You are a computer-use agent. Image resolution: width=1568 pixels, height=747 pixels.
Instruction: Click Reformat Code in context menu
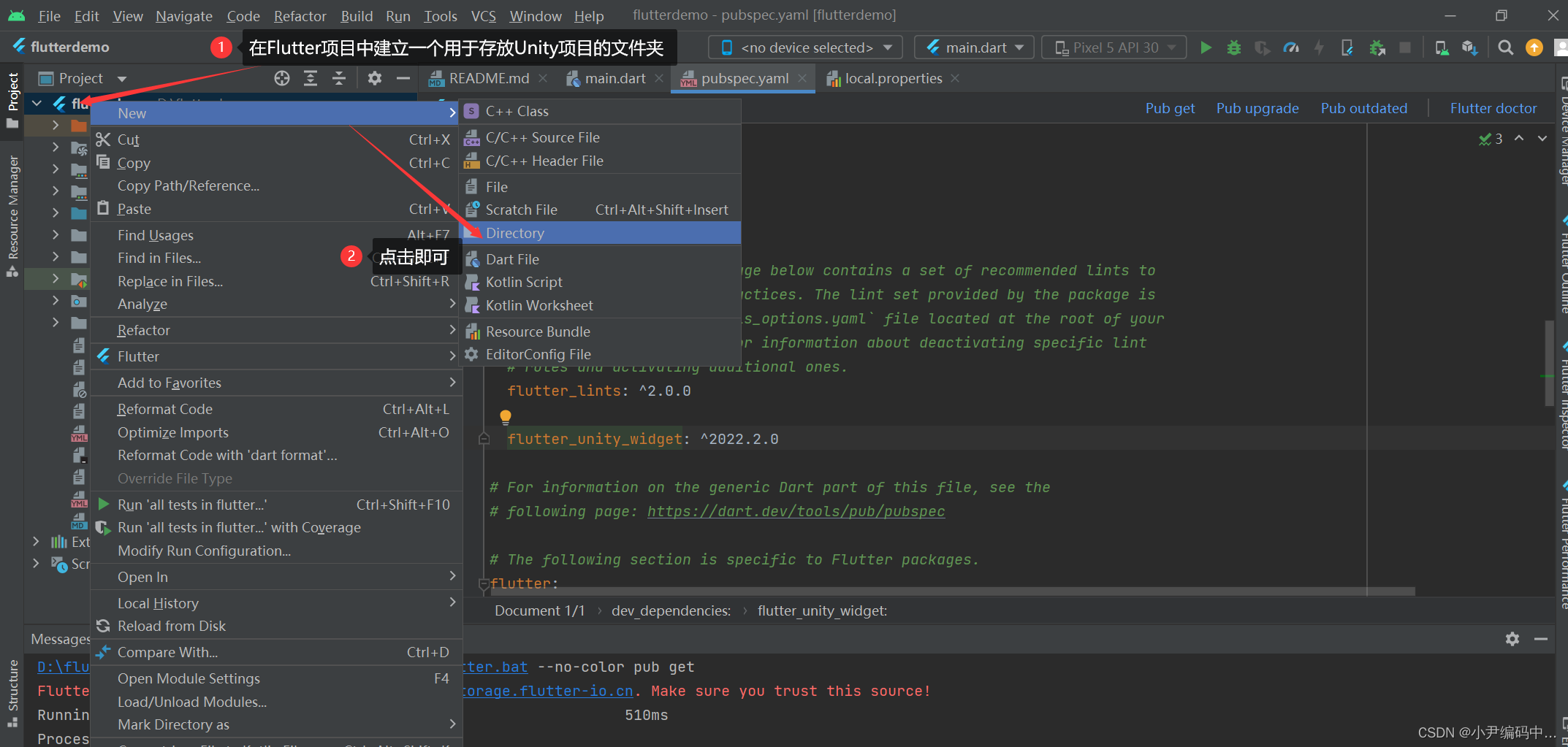pyautogui.click(x=276, y=409)
